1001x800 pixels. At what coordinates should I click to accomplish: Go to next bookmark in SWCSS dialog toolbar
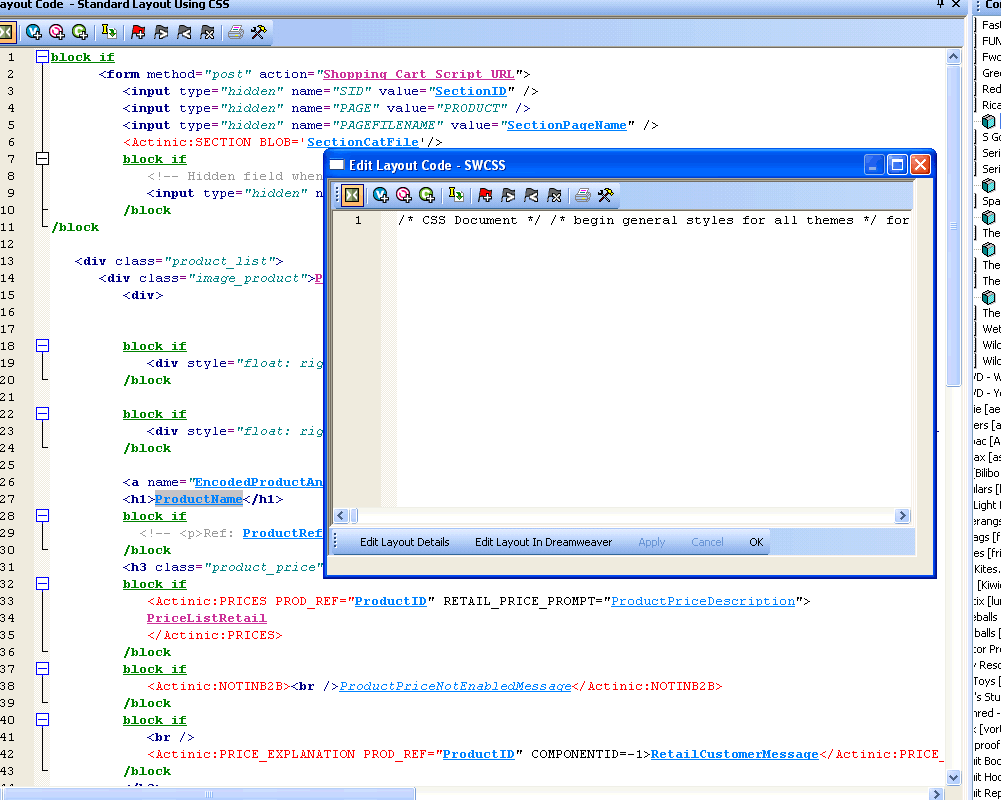(508, 195)
